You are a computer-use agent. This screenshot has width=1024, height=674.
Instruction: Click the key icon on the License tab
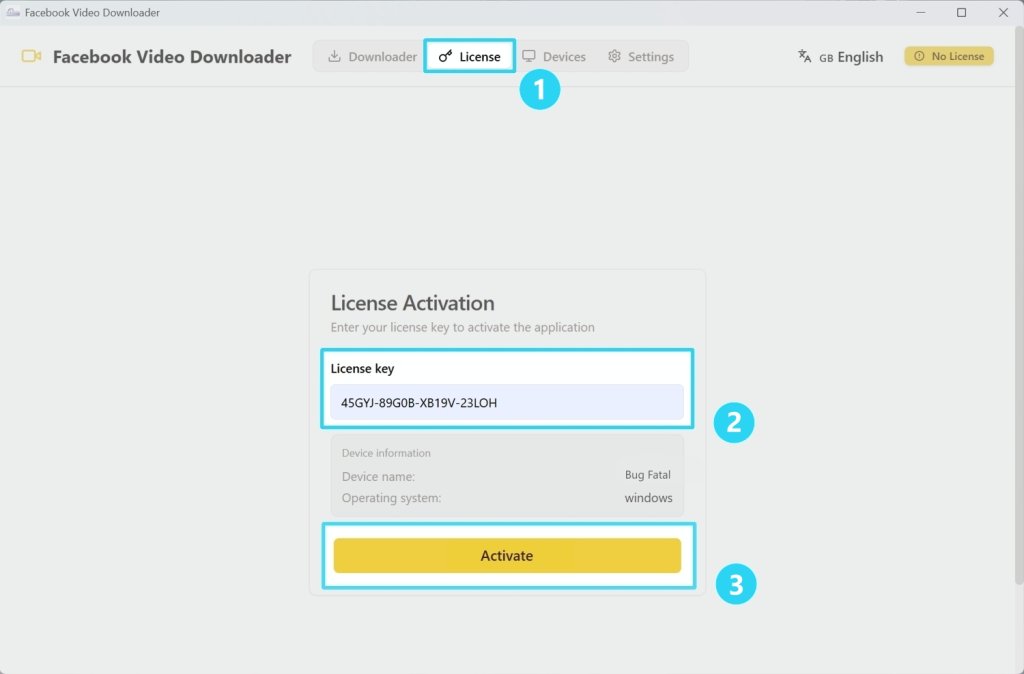click(443, 57)
